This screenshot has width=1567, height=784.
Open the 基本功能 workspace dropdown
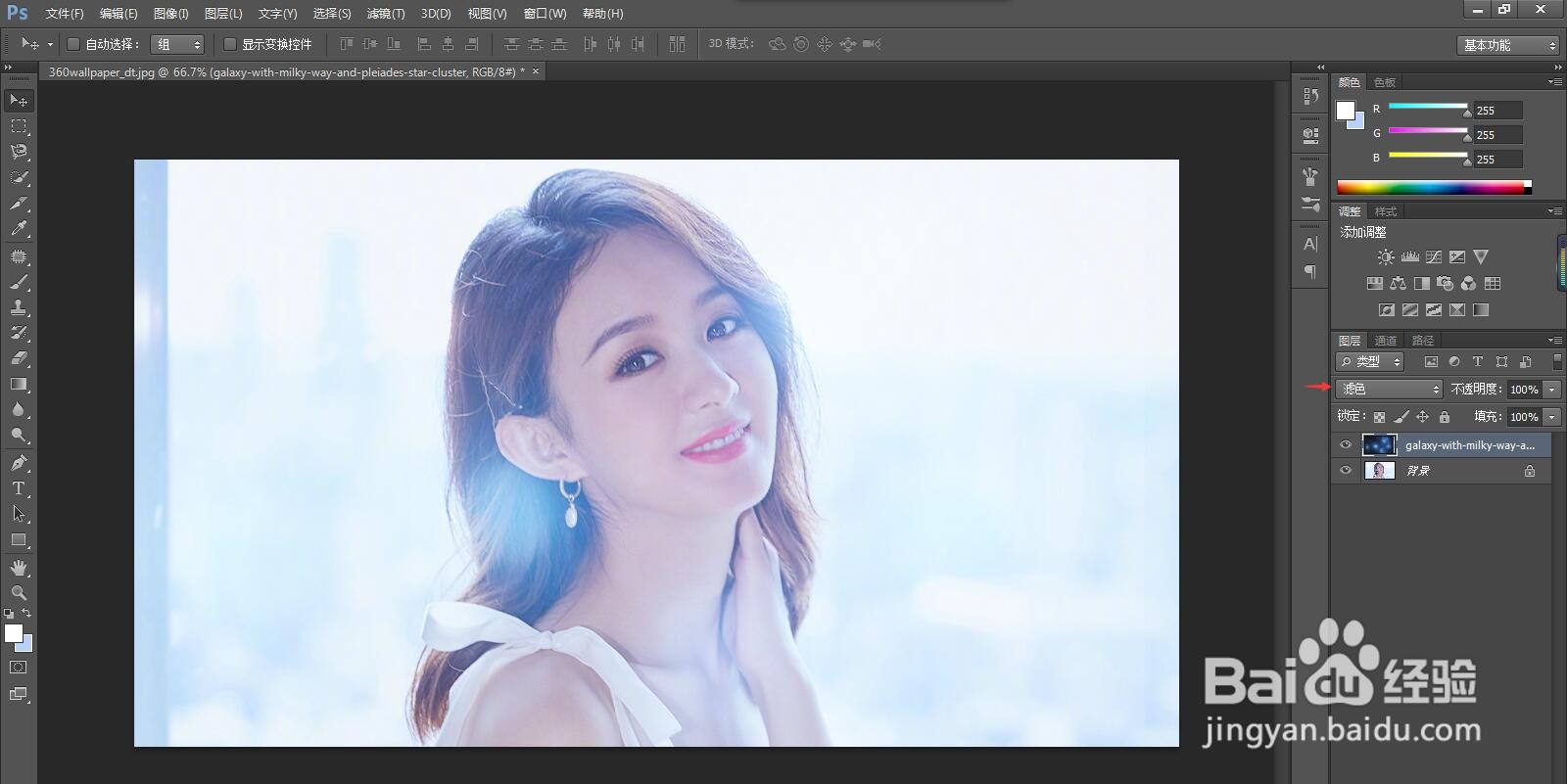point(1507,45)
